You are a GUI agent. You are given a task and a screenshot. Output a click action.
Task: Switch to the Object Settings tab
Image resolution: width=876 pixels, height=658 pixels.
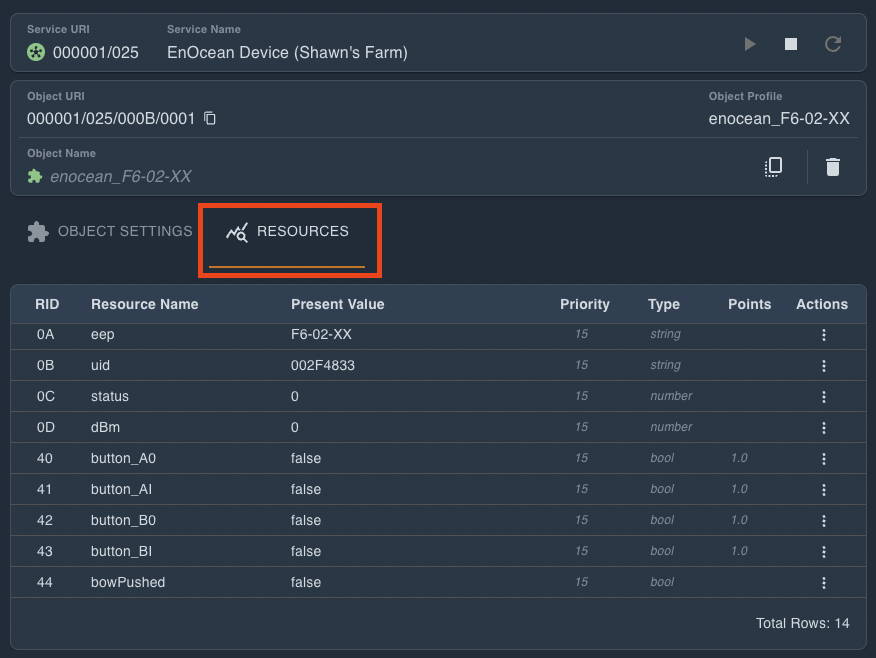(109, 231)
